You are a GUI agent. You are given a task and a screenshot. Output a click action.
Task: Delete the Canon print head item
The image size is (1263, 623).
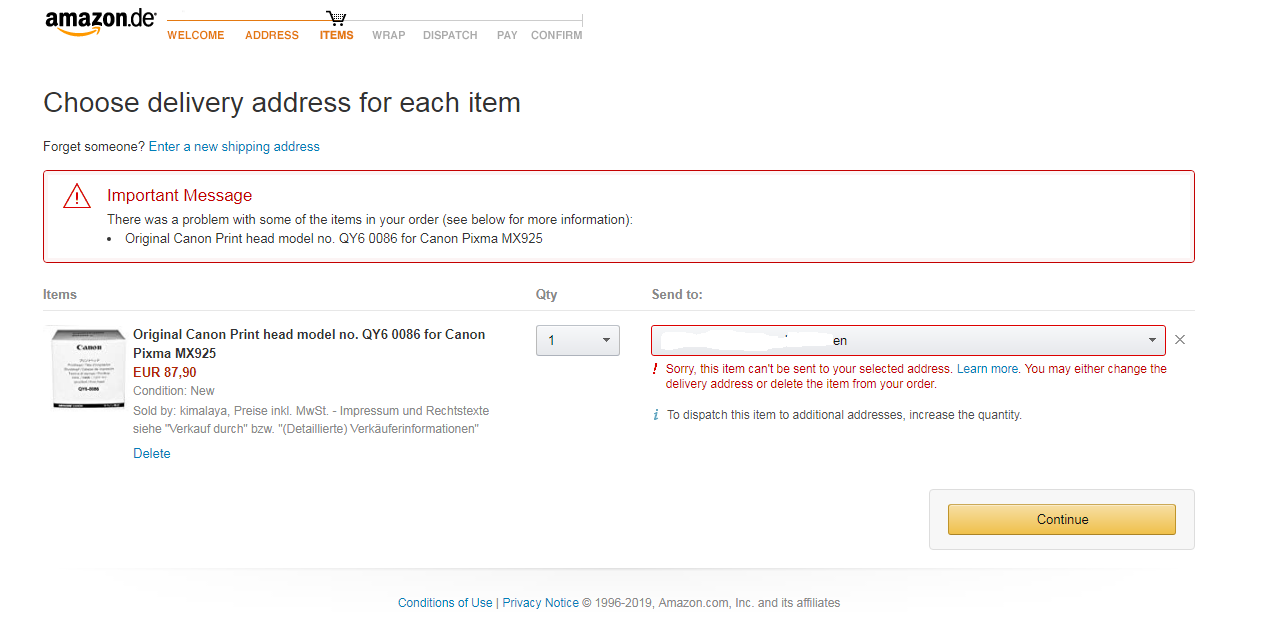(152, 454)
